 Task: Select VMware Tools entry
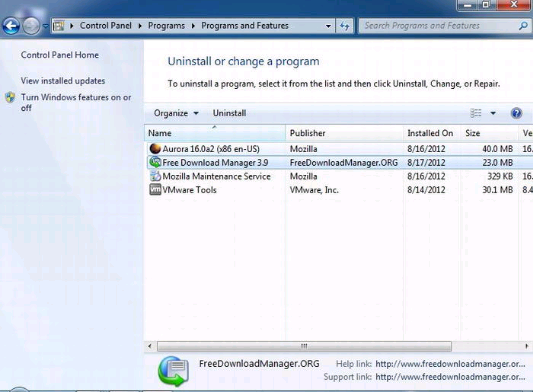pyautogui.click(x=339, y=190)
